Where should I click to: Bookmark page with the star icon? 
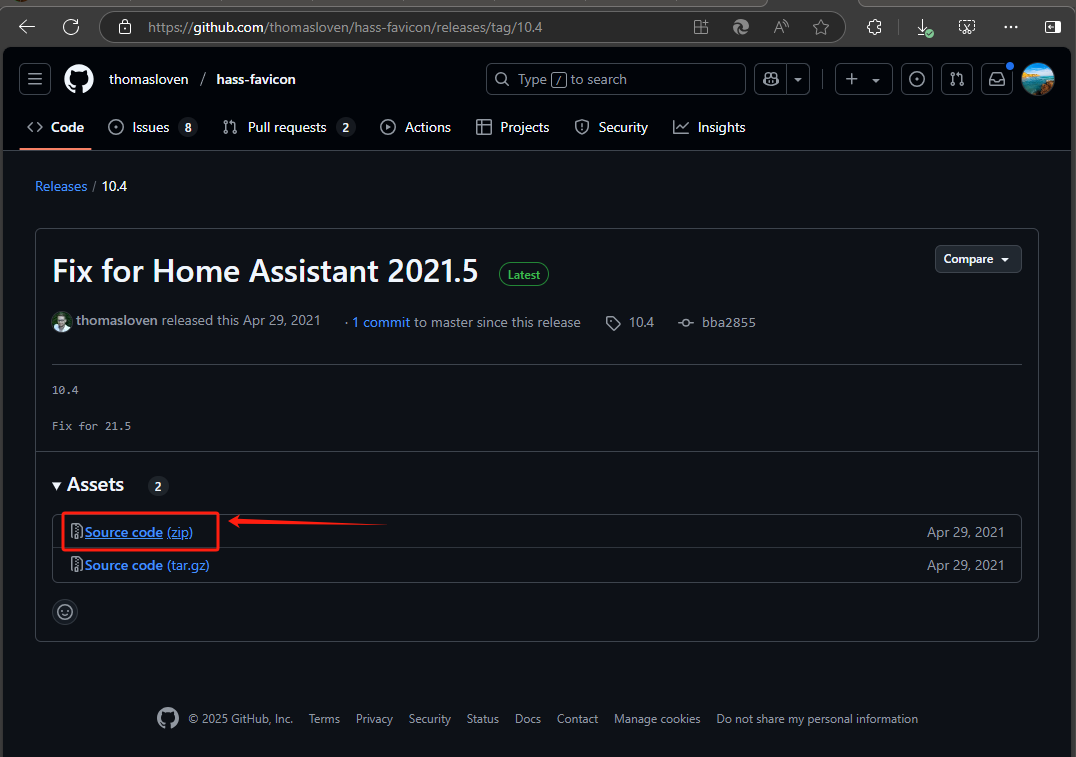821,27
